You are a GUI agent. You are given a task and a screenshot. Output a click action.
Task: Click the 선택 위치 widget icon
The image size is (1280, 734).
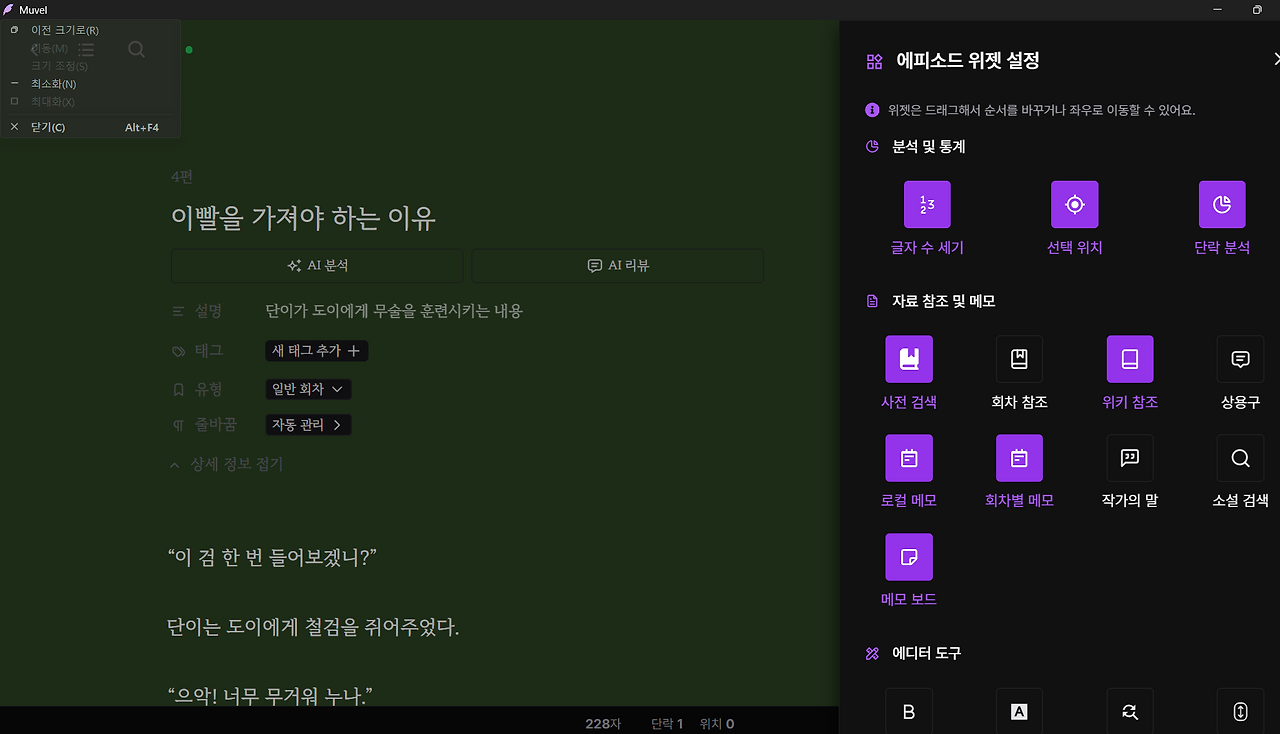point(1074,204)
